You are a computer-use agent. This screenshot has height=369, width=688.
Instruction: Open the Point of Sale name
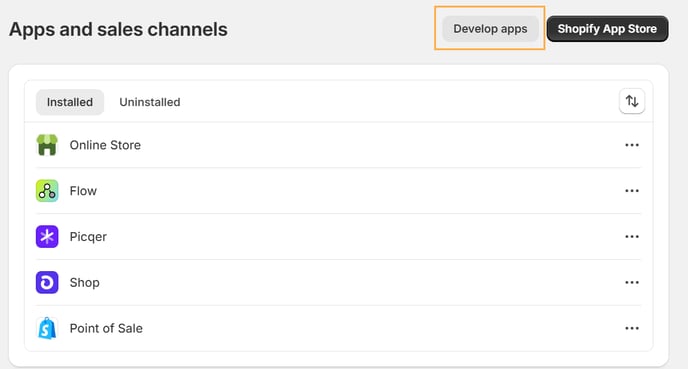point(106,328)
